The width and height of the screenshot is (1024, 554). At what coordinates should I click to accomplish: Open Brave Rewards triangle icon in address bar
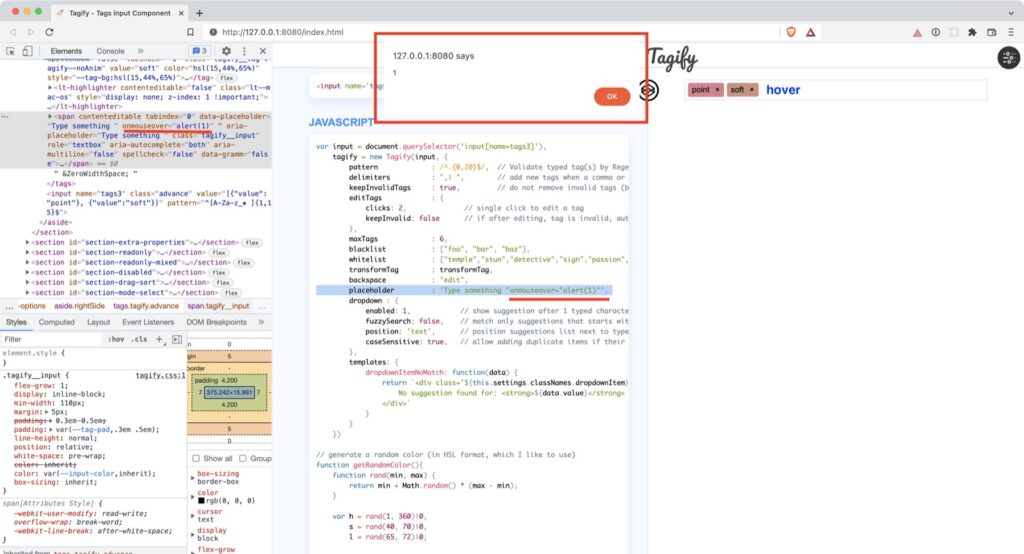(x=810, y=32)
